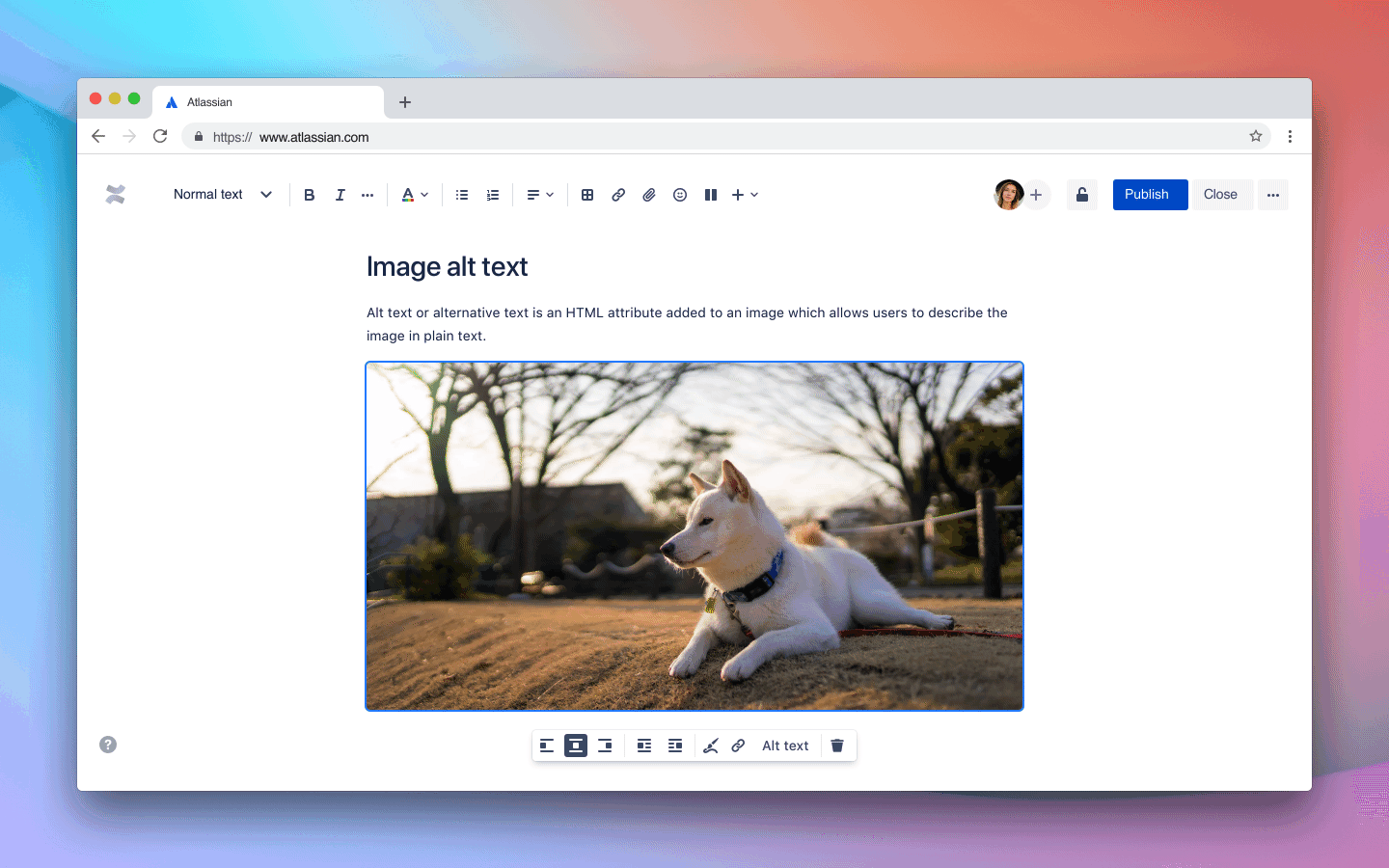Open the page more actions menu
This screenshot has width=1389, height=868.
pos(1273,195)
